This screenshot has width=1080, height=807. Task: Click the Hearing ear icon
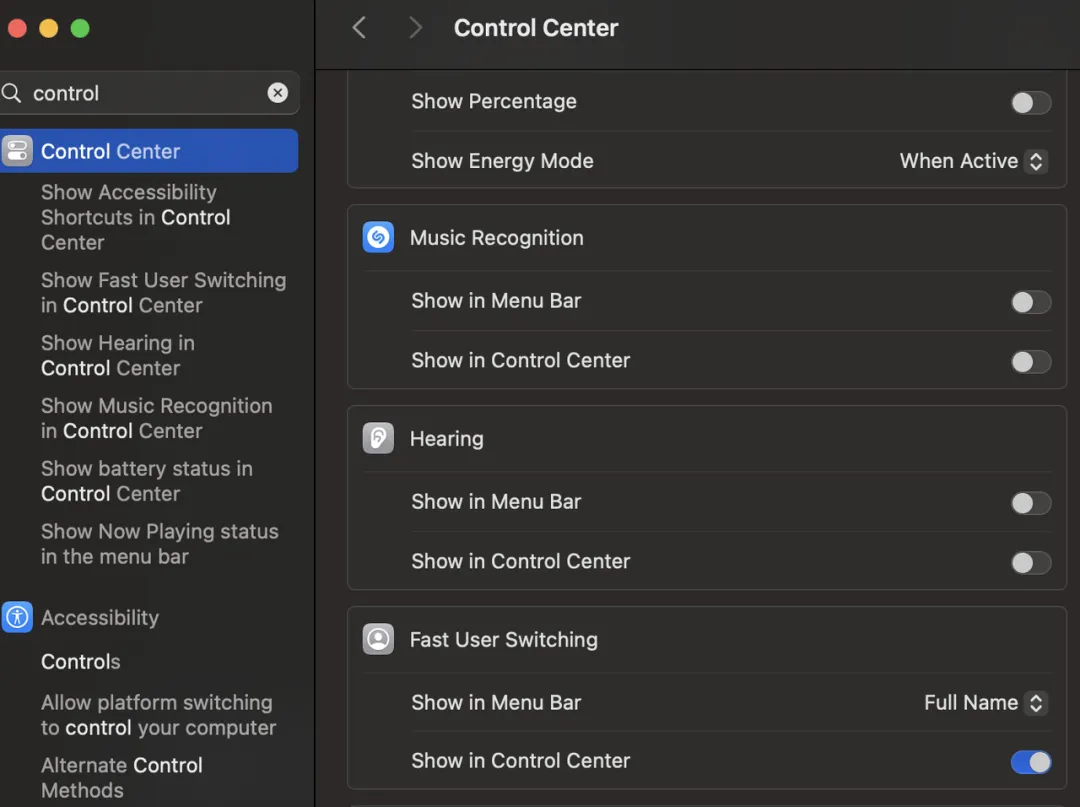click(378, 438)
